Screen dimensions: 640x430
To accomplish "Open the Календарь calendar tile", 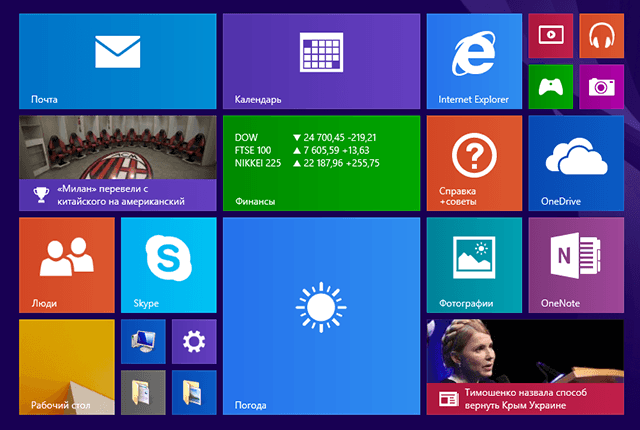I will click(x=321, y=61).
